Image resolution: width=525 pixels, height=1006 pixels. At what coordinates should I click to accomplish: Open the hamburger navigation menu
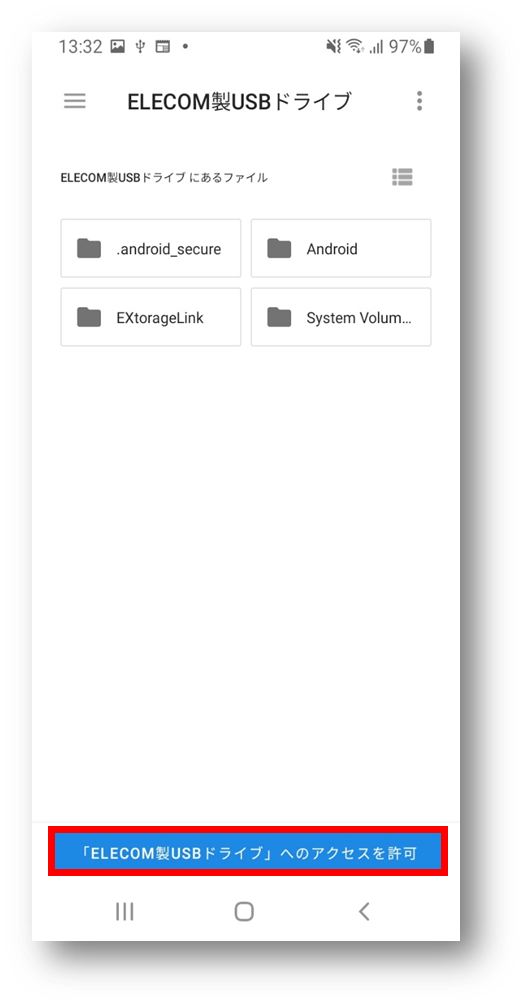74,101
